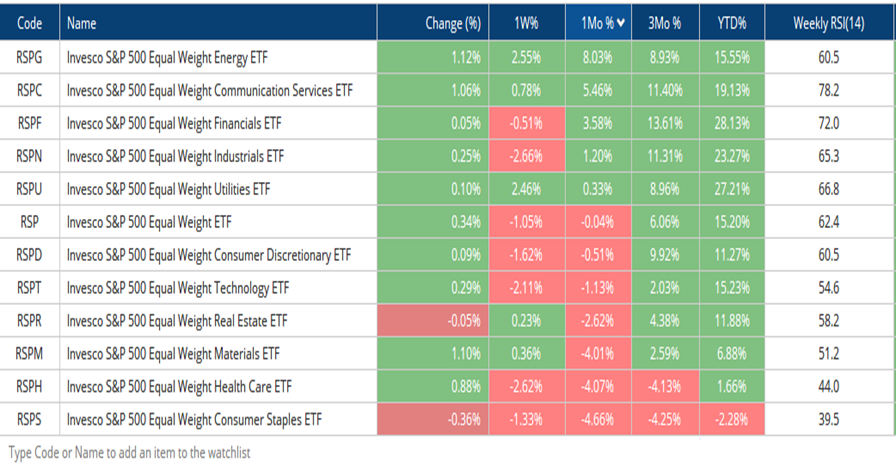Open the RSPG ticker code
Image resolution: width=896 pixels, height=469 pixels.
click(x=29, y=59)
